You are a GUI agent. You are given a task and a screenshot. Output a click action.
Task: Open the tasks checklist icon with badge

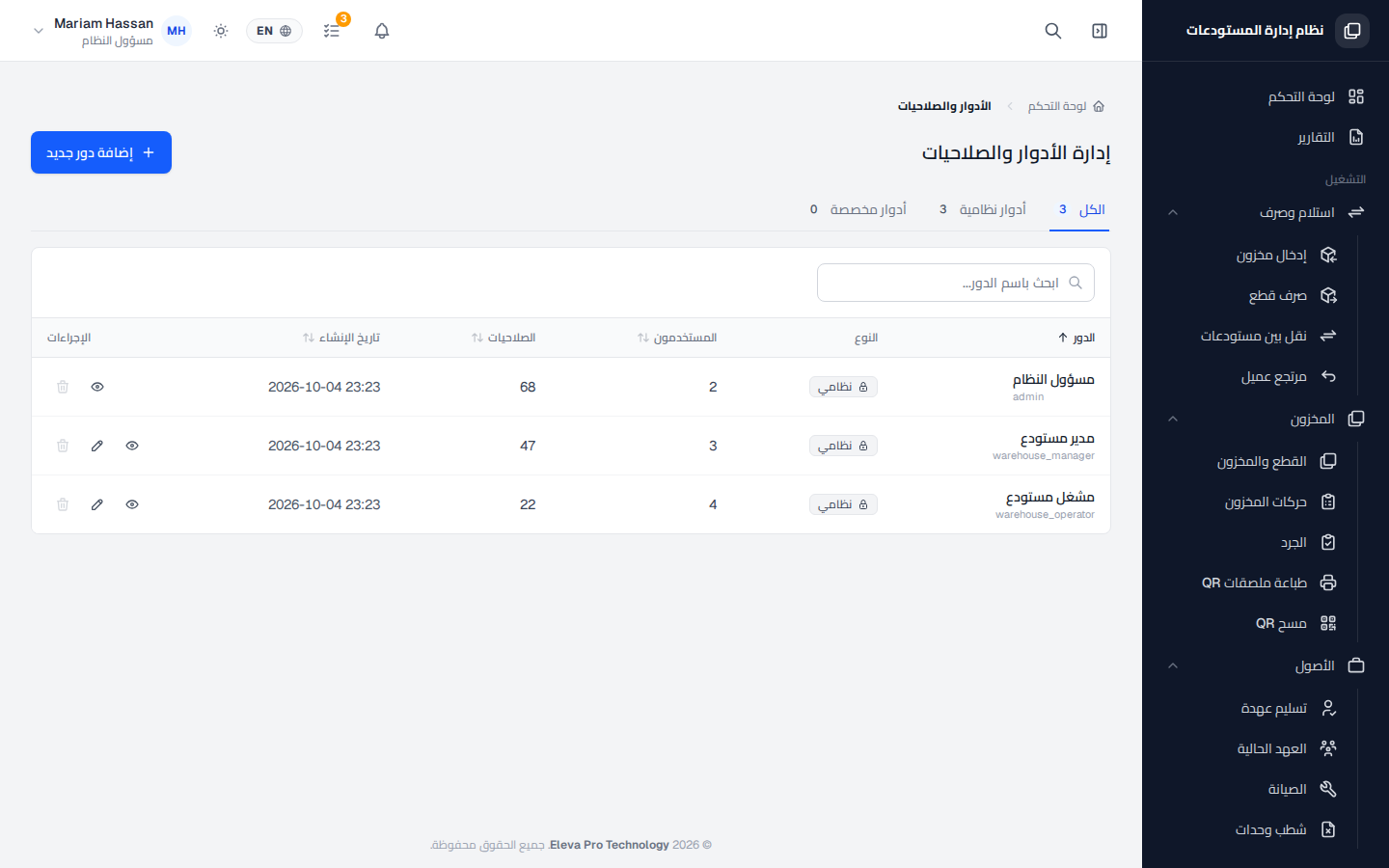pos(332,31)
